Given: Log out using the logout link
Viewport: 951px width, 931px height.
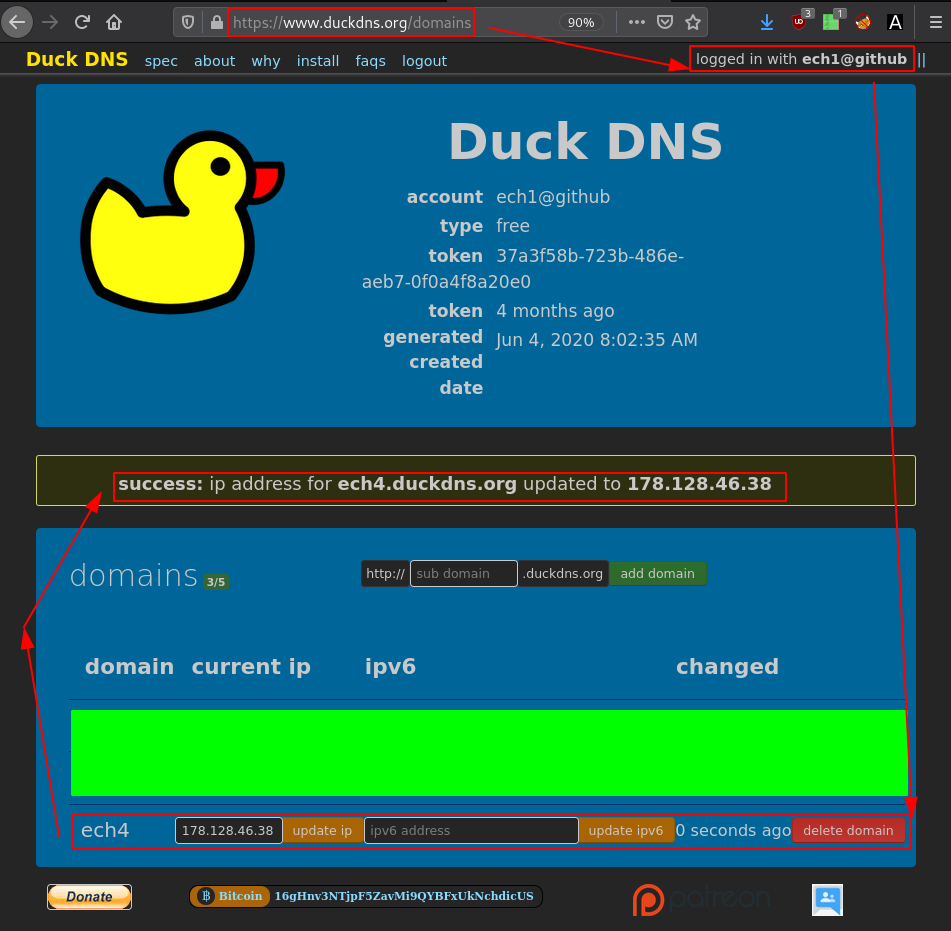Looking at the screenshot, I should click(x=424, y=61).
